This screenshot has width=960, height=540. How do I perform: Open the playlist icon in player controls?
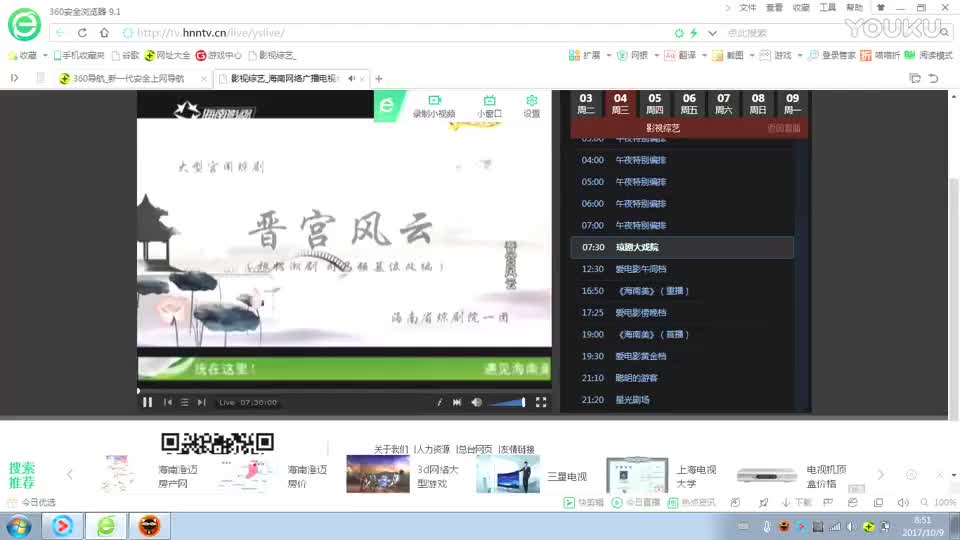click(184, 402)
